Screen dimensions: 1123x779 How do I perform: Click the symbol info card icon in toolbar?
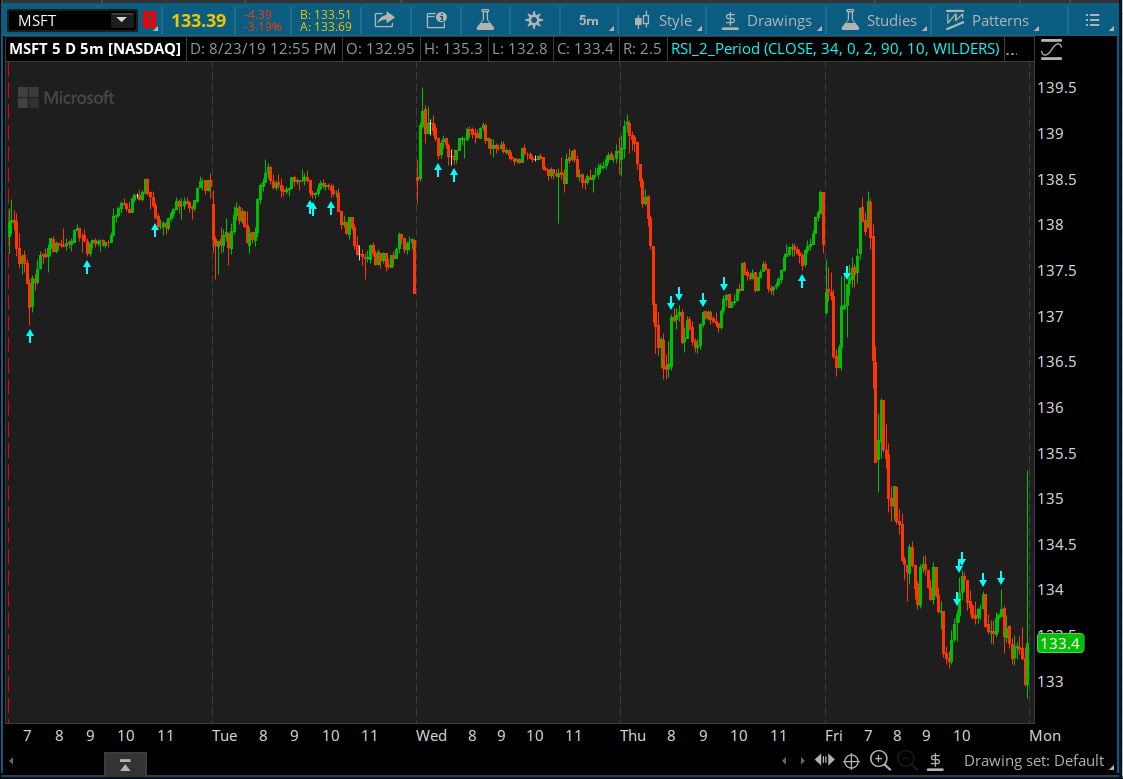click(436, 20)
